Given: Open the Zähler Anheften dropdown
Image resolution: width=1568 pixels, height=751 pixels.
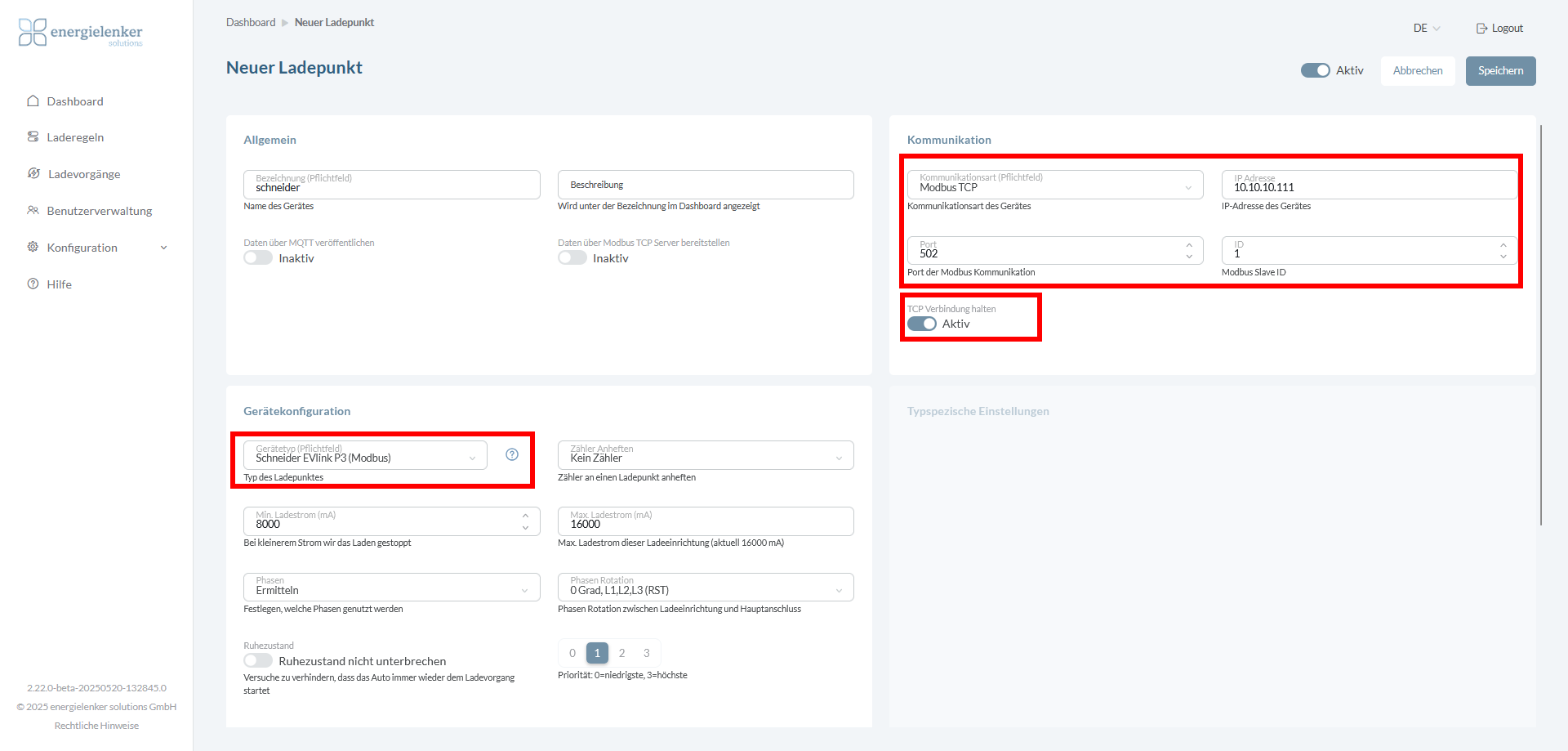Looking at the screenshot, I should point(705,456).
